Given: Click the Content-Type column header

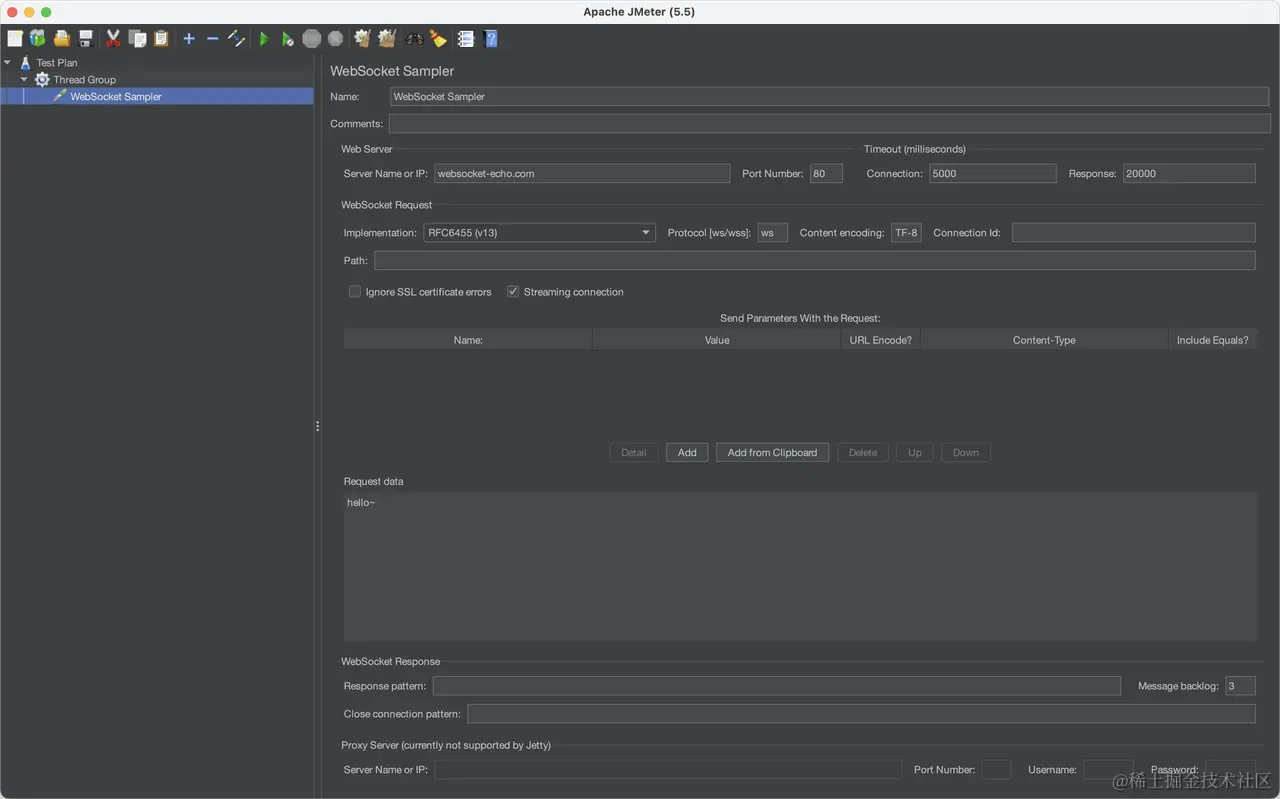Looking at the screenshot, I should pyautogui.click(x=1044, y=340).
